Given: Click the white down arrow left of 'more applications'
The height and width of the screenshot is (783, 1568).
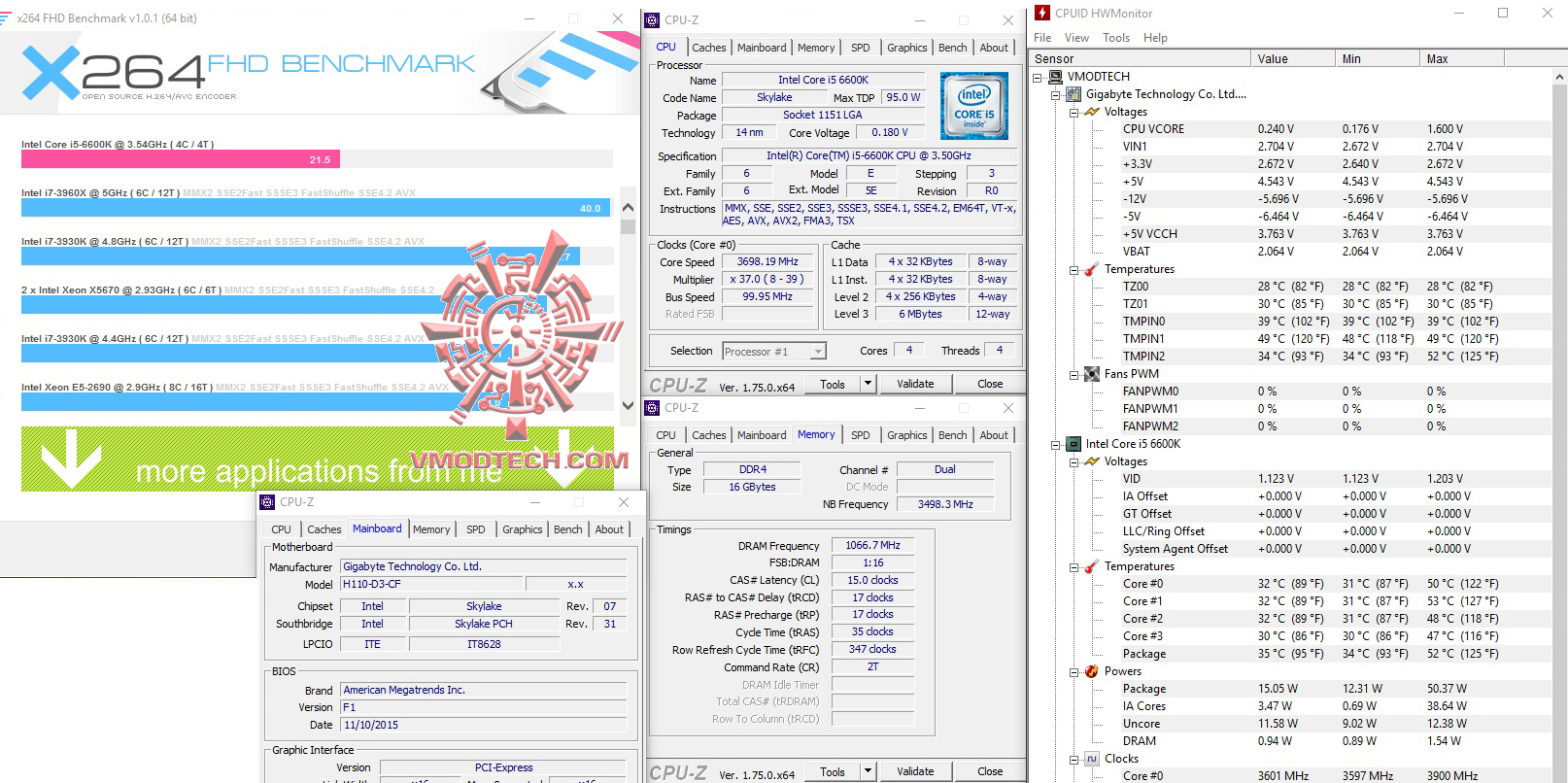Looking at the screenshot, I should coord(69,459).
